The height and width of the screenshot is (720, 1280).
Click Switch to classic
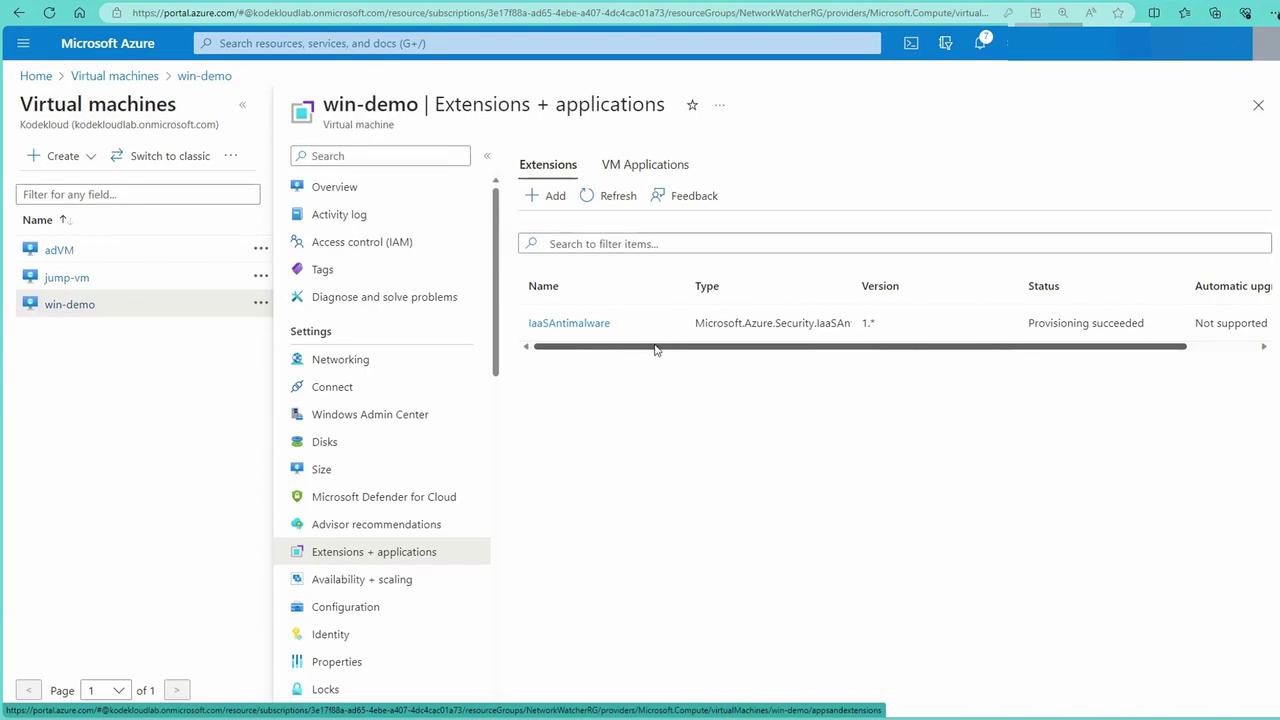click(160, 156)
